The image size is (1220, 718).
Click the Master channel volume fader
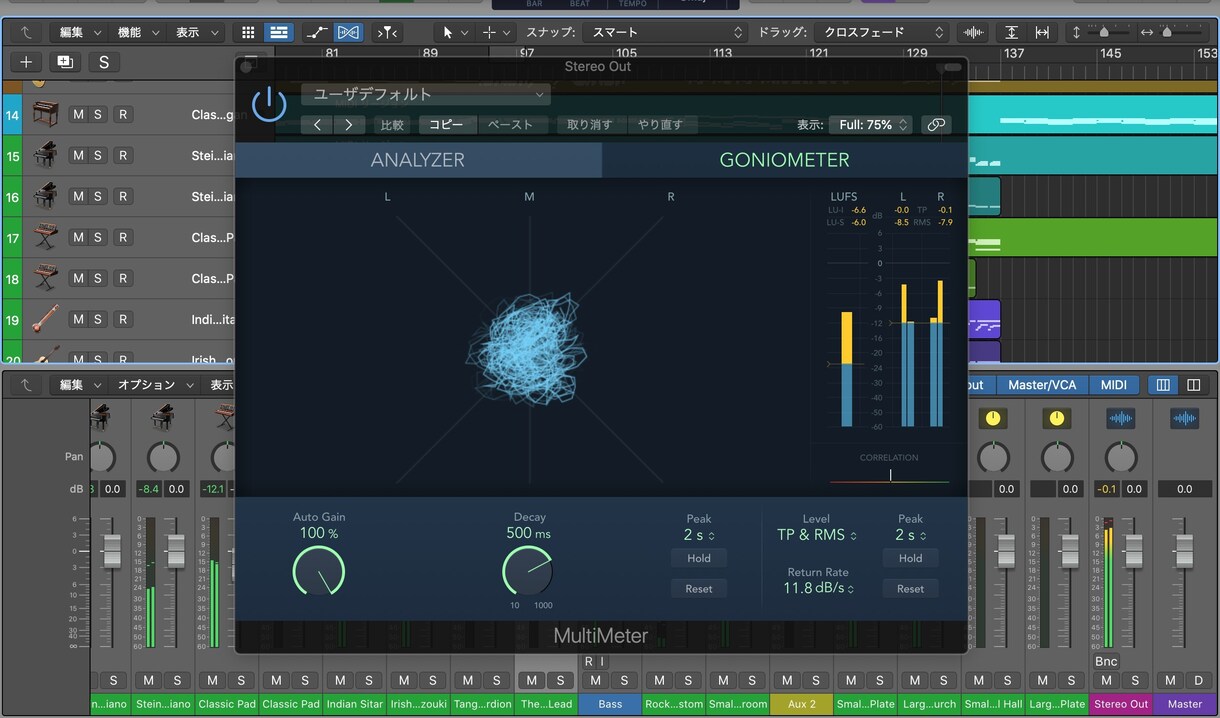pyautogui.click(x=1184, y=550)
